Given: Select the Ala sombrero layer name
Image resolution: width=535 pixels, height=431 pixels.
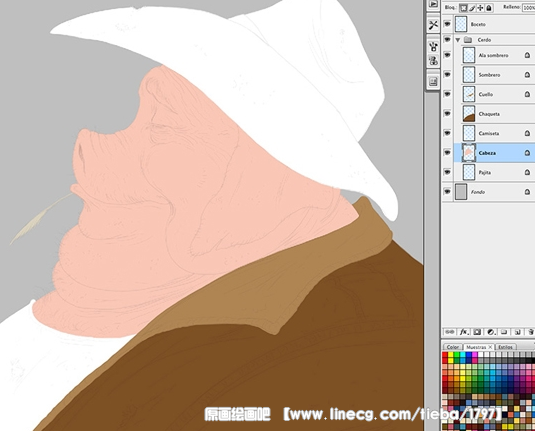Looking at the screenshot, I should tap(493, 55).
